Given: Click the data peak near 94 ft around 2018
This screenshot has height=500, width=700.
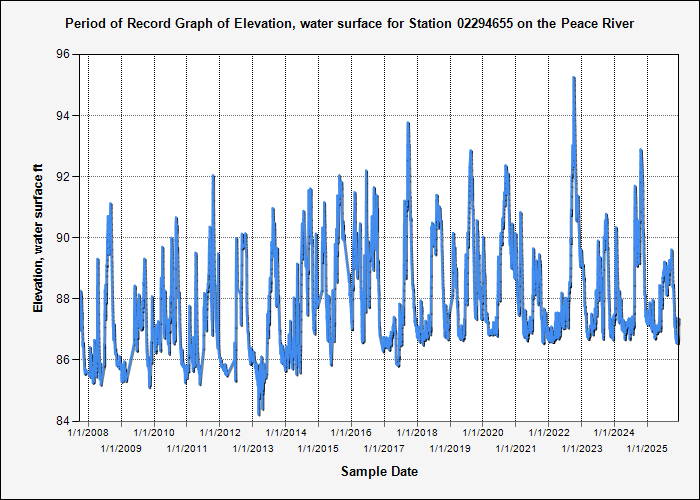Looking at the screenshot, I should point(408,124).
